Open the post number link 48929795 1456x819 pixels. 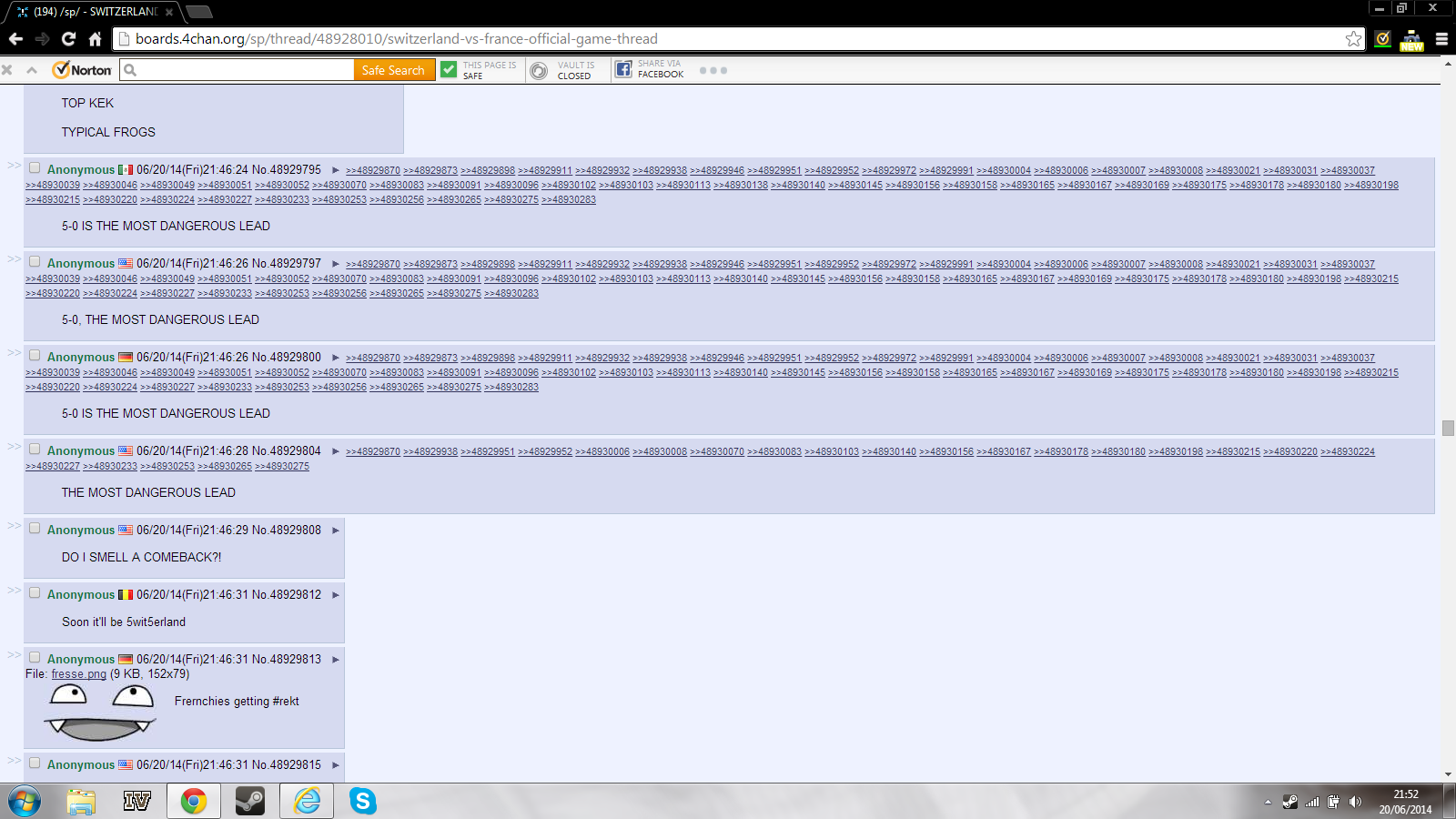pyautogui.click(x=295, y=169)
